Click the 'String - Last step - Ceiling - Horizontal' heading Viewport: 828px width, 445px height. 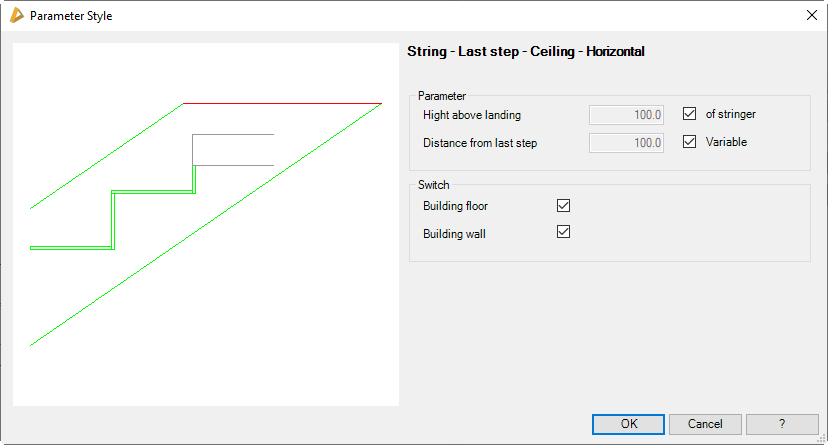[x=526, y=52]
